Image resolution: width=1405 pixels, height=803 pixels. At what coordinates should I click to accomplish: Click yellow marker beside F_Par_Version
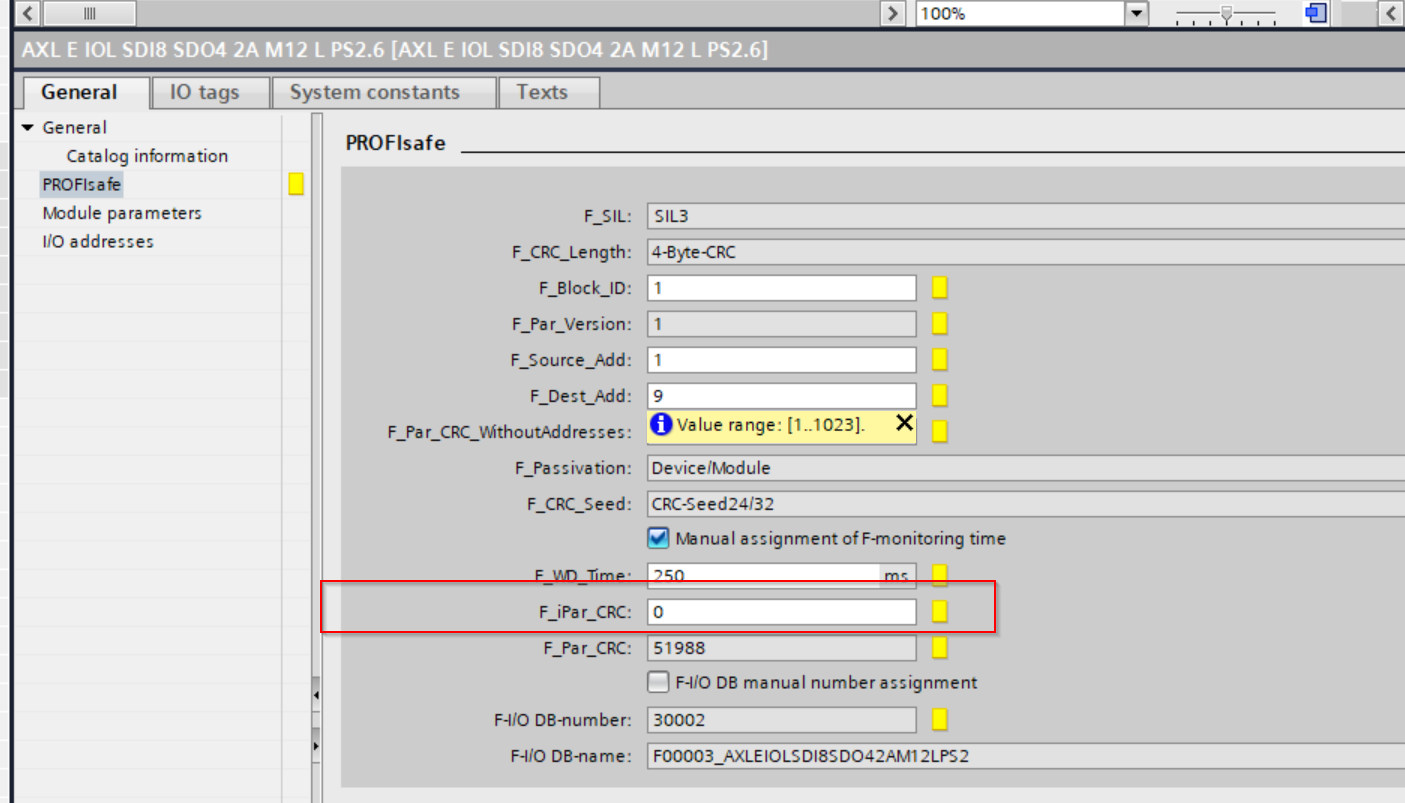tap(940, 324)
